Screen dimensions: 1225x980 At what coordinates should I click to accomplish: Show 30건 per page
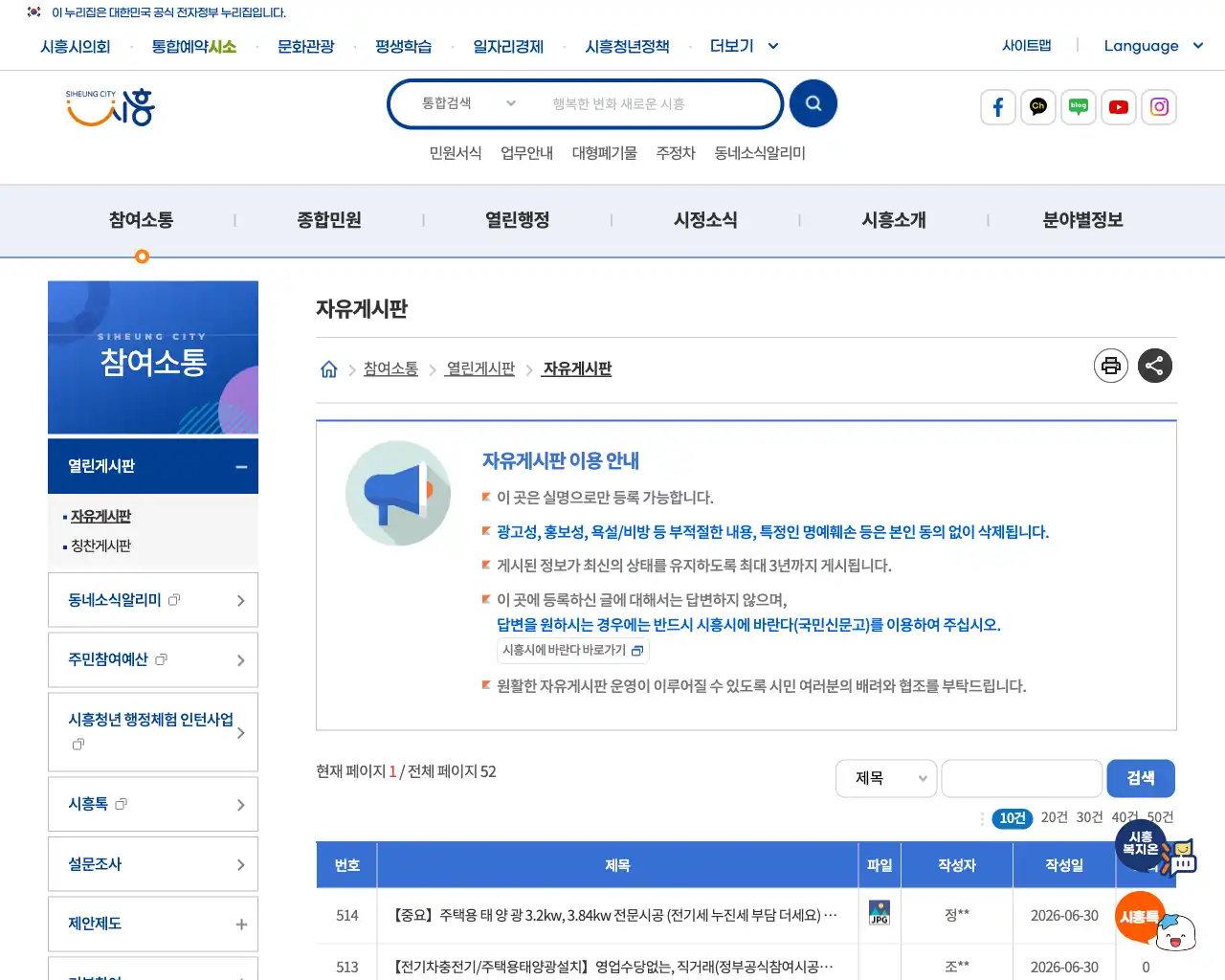pyautogui.click(x=1090, y=817)
